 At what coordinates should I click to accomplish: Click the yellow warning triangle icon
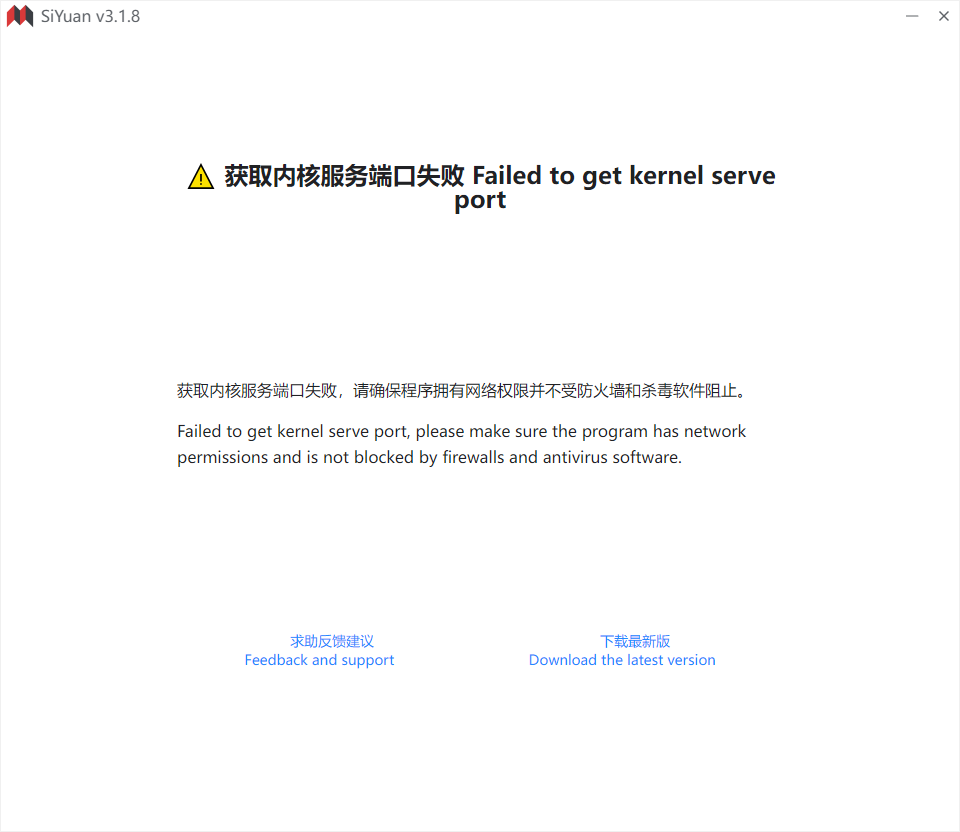[x=201, y=177]
